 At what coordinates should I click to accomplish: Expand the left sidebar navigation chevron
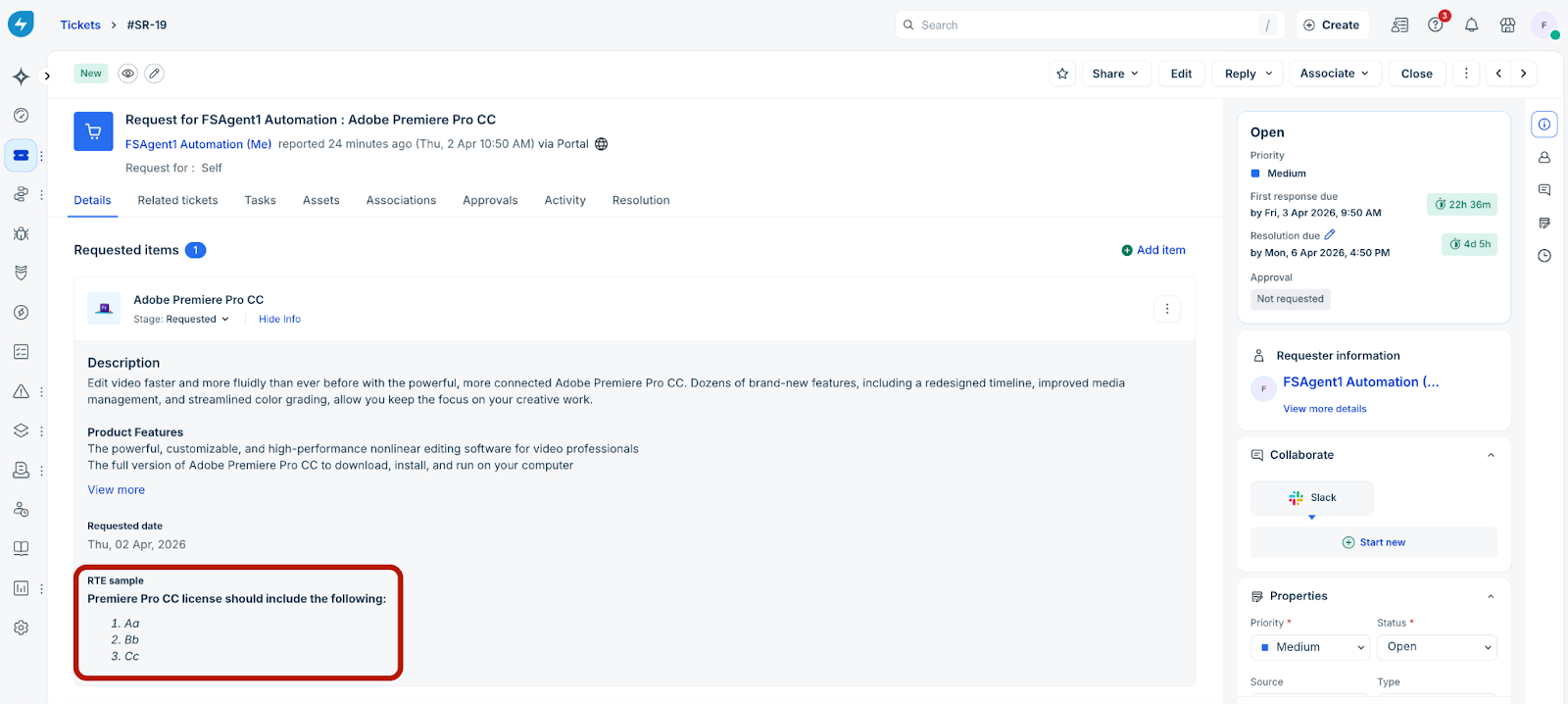tap(47, 76)
